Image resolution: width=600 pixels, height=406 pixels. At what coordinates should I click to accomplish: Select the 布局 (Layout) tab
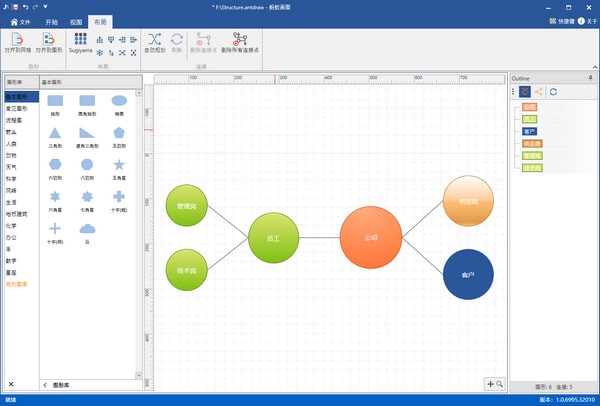point(100,22)
